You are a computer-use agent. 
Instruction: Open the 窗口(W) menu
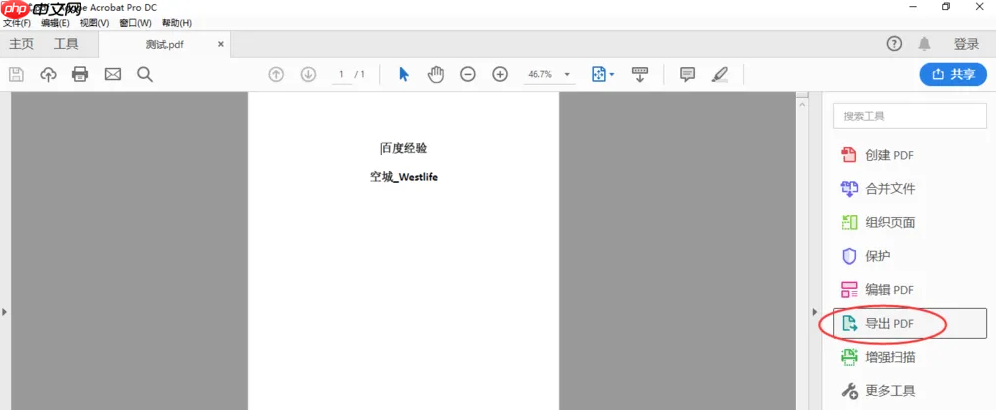click(x=135, y=23)
